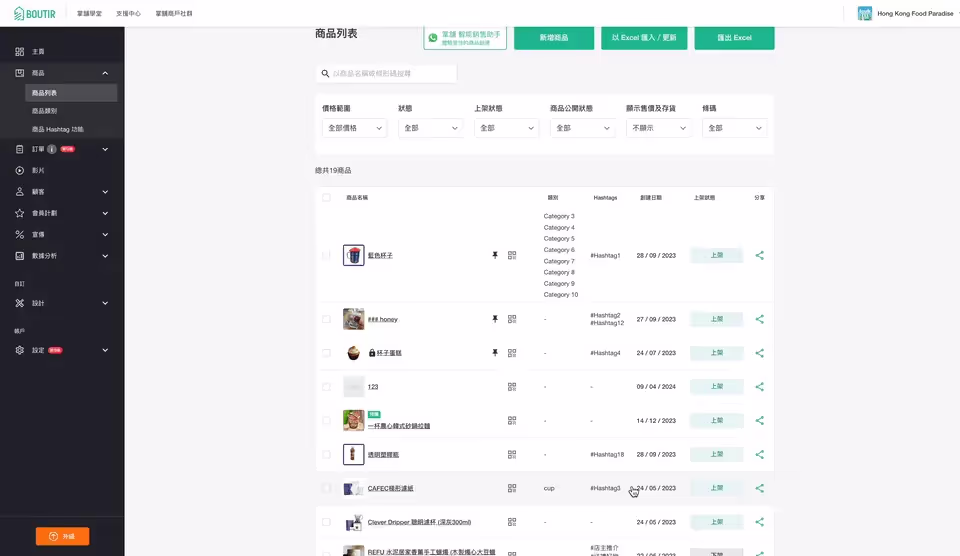This screenshot has height=556, width=960.
Task: Select 商品列表 in the sidebar
Action: 71,93
